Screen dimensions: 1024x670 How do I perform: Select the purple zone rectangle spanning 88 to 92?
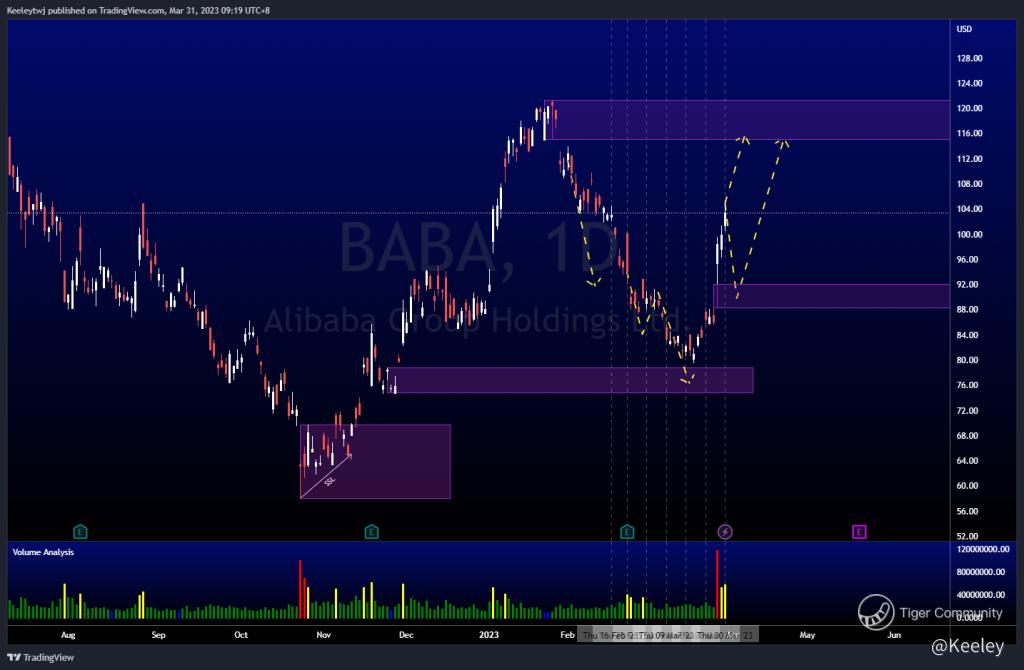831,296
